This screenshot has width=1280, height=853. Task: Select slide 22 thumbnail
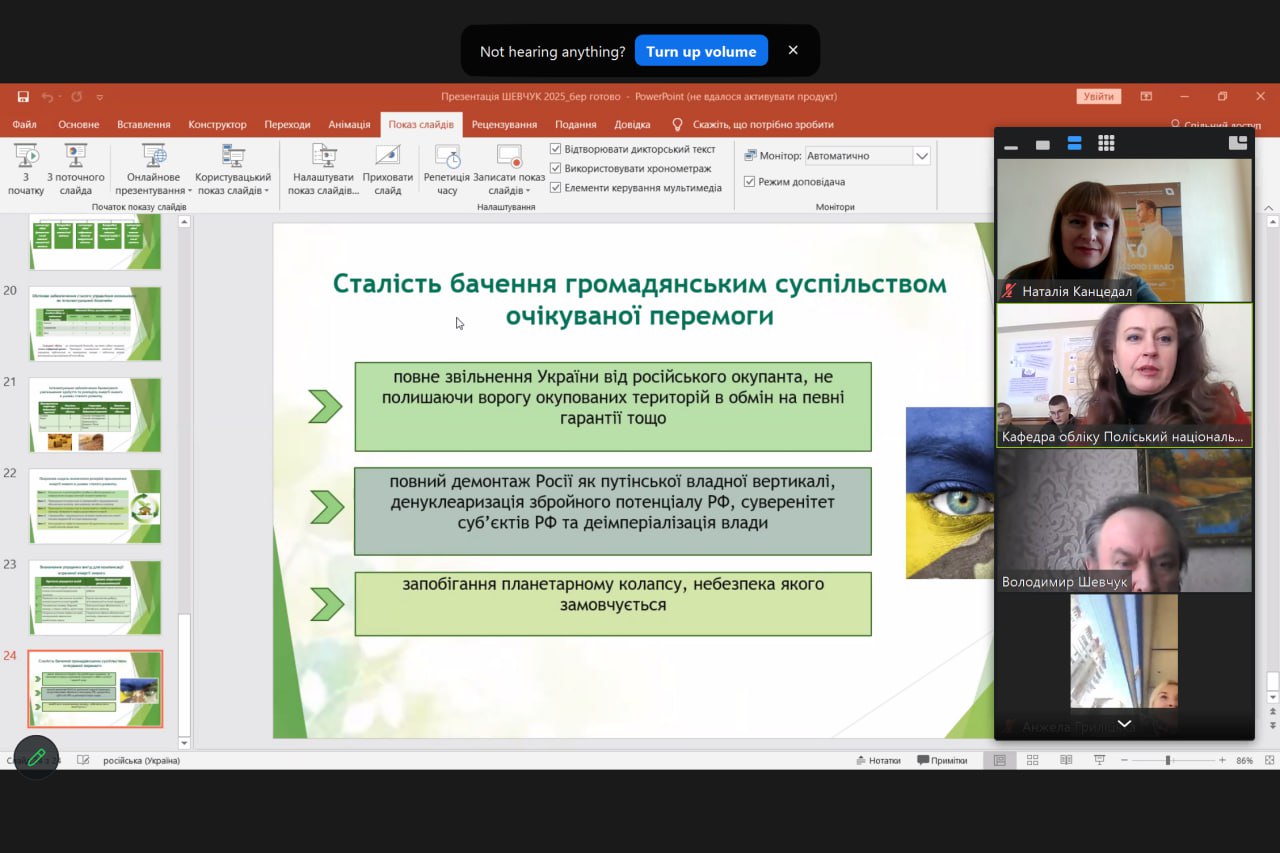pyautogui.click(x=95, y=506)
